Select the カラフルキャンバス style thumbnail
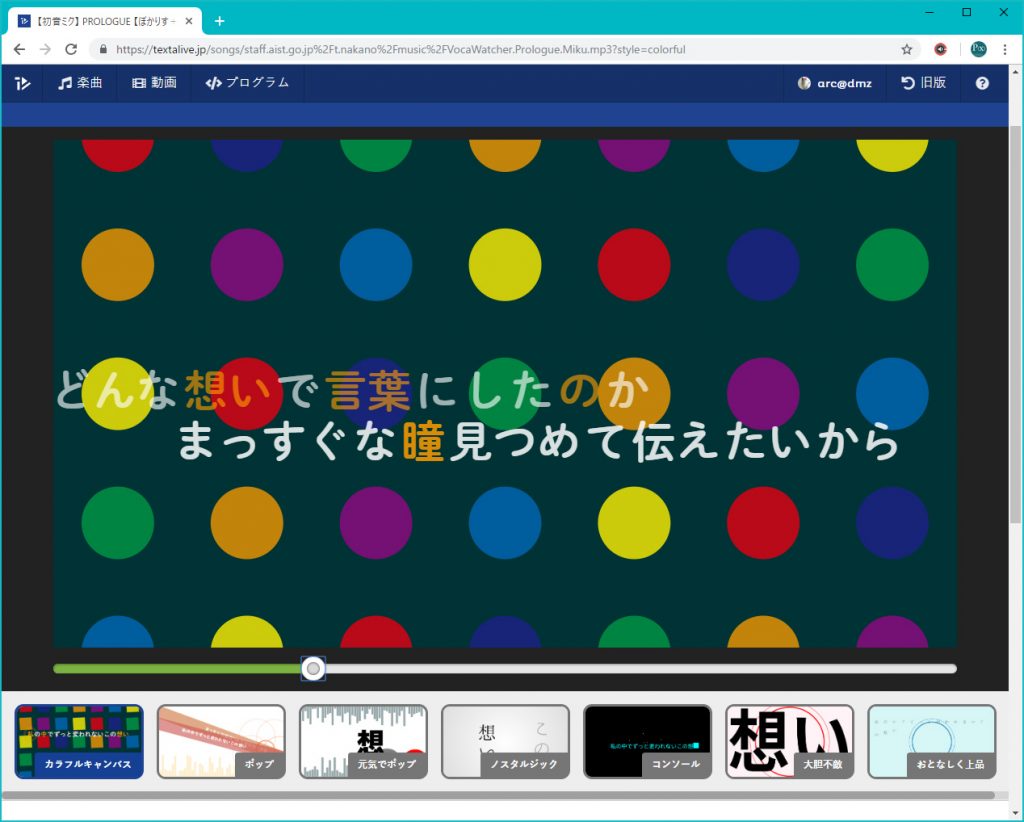 tap(79, 741)
